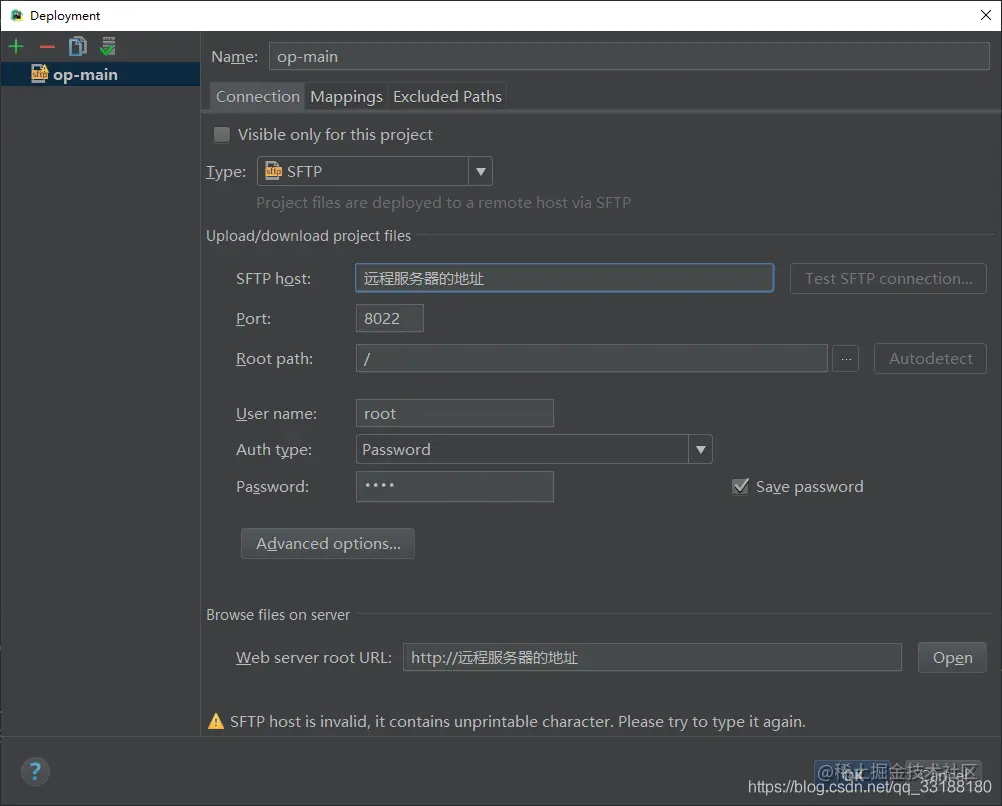This screenshot has height=806, width=1002.
Task: Click the SFTP host invalid warning icon
Action: click(216, 722)
